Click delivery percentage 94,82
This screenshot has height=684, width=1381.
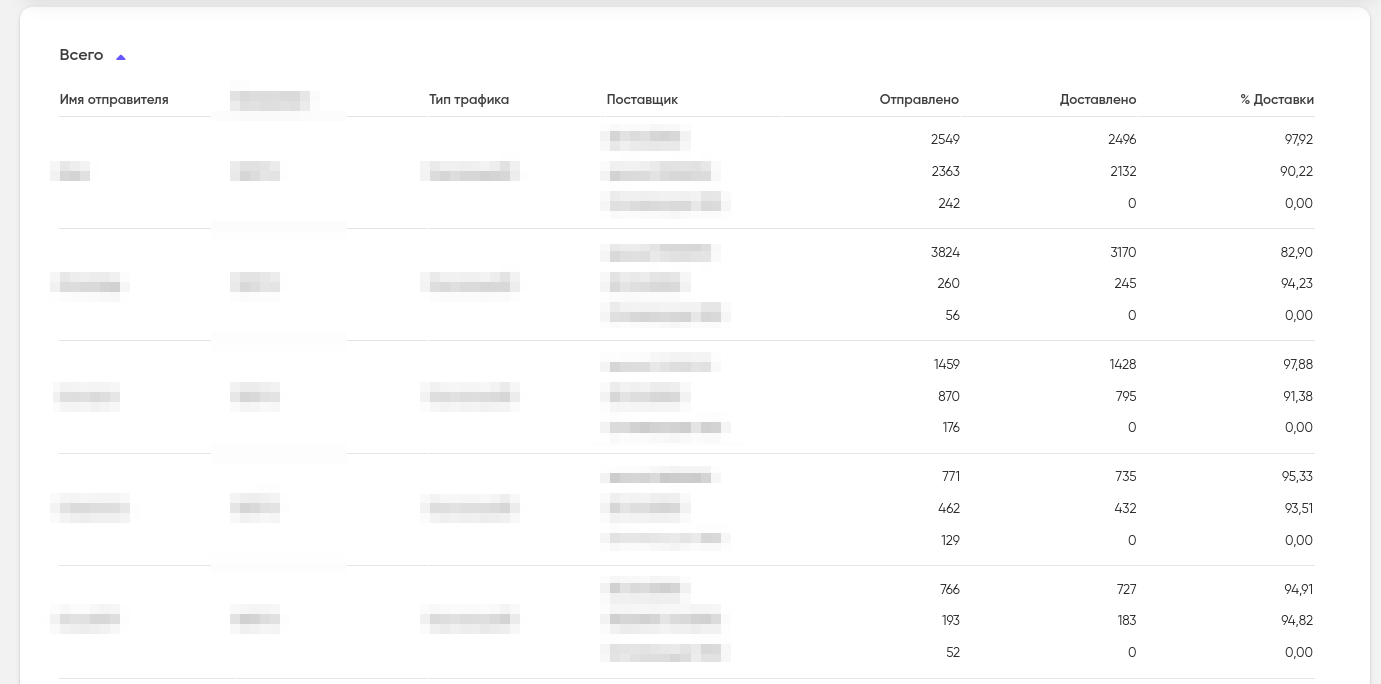tap(1298, 620)
